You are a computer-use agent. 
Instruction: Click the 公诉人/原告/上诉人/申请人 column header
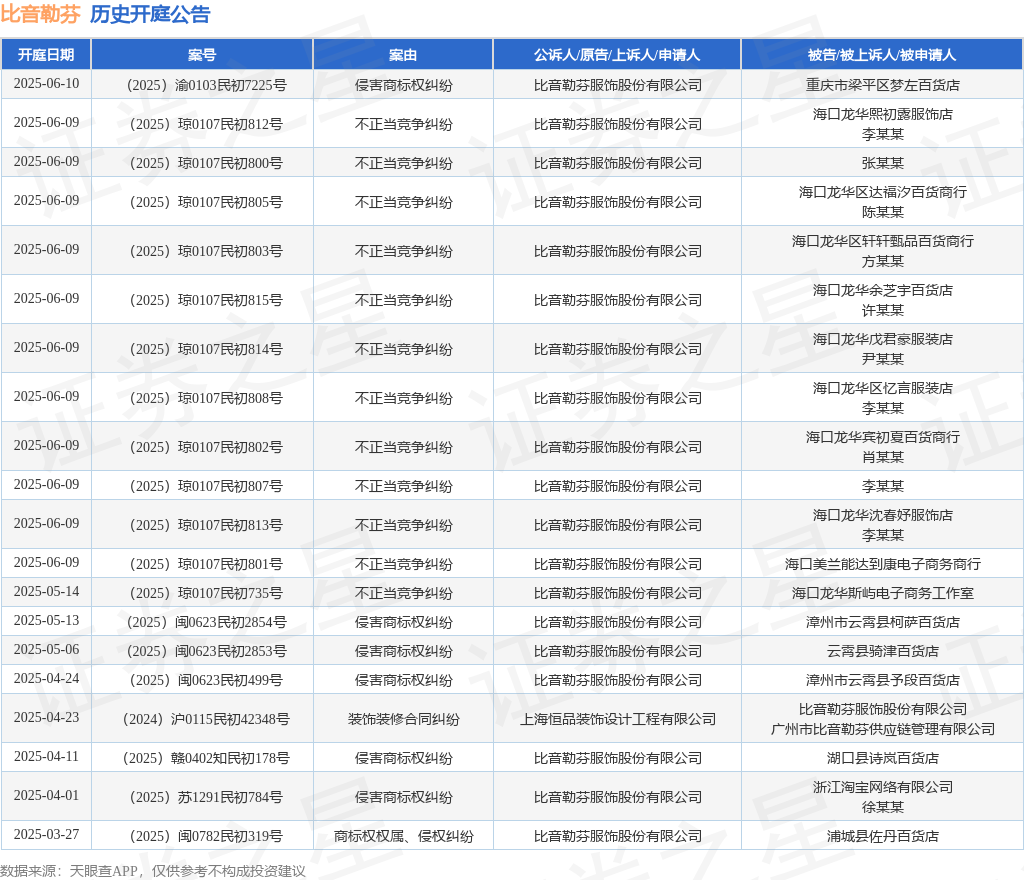616,55
